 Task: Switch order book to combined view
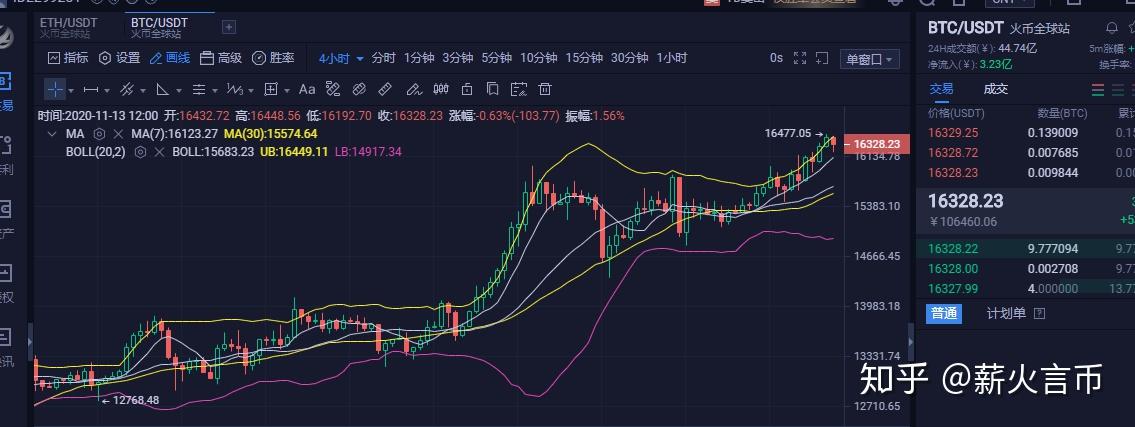1099,89
